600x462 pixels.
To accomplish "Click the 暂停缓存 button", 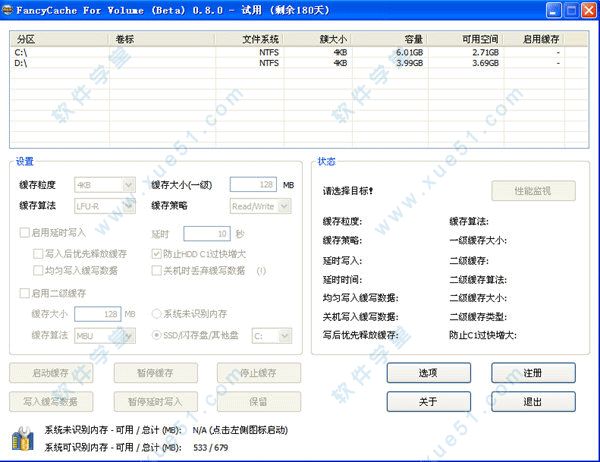I will pos(156,373).
